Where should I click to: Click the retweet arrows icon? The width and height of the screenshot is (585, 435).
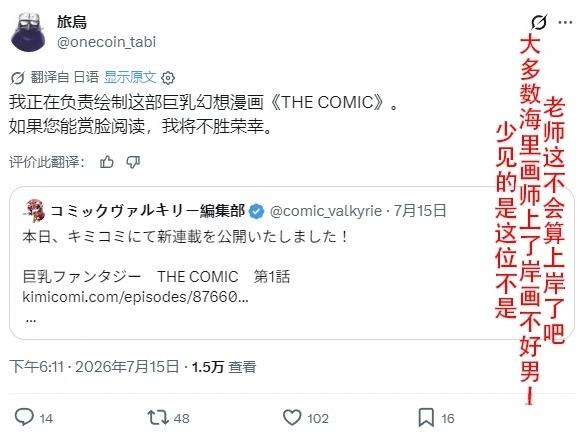tap(158, 417)
